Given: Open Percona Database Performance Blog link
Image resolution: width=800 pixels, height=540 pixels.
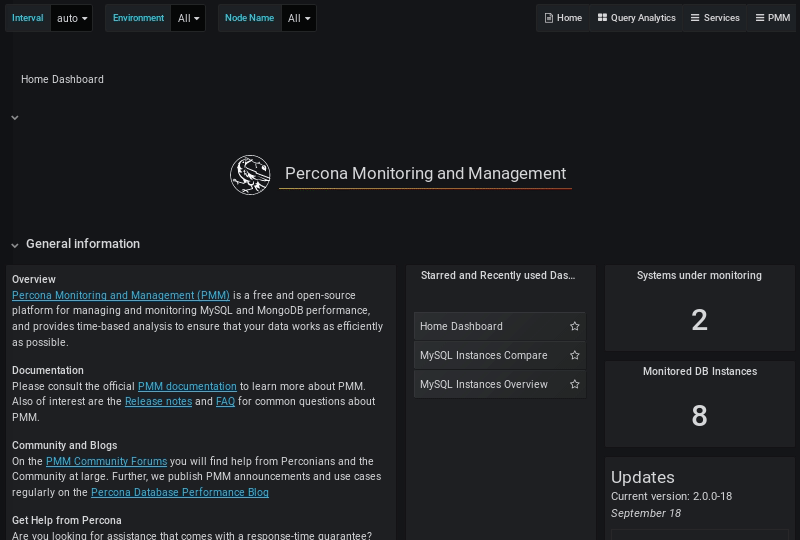Looking at the screenshot, I should 179,493.
